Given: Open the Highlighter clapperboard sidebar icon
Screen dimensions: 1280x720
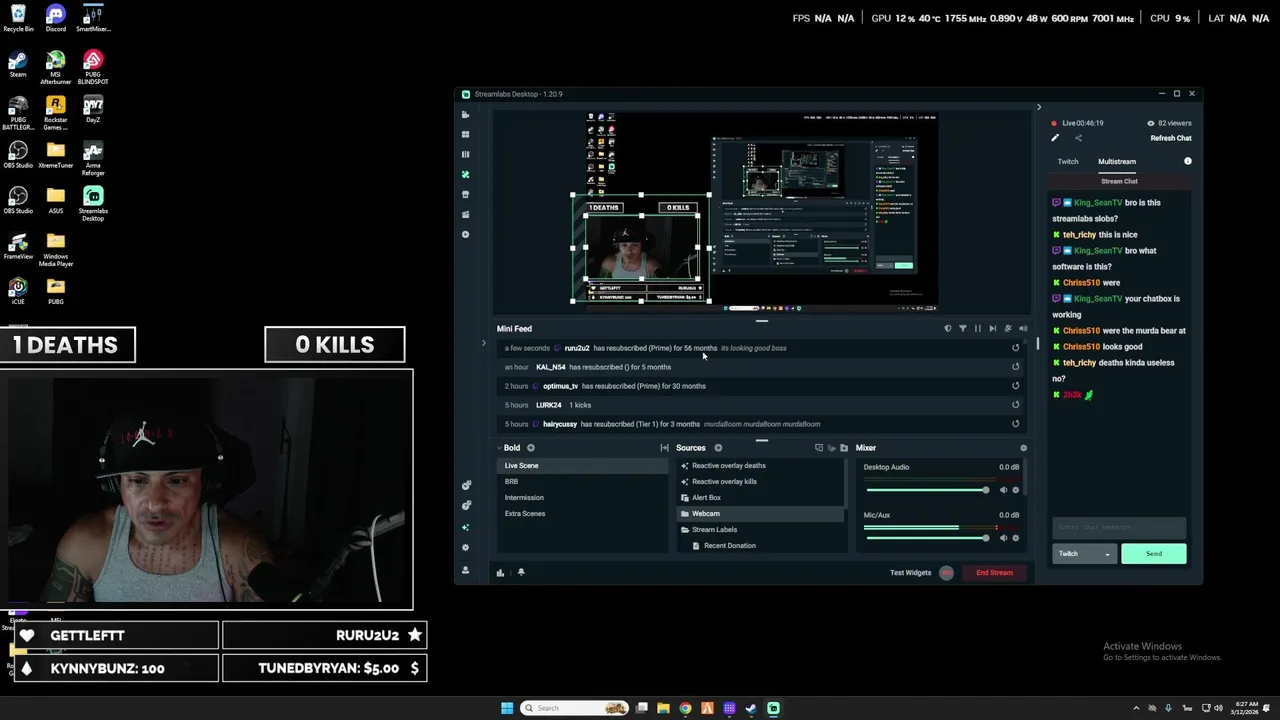Looking at the screenshot, I should 465,214.
